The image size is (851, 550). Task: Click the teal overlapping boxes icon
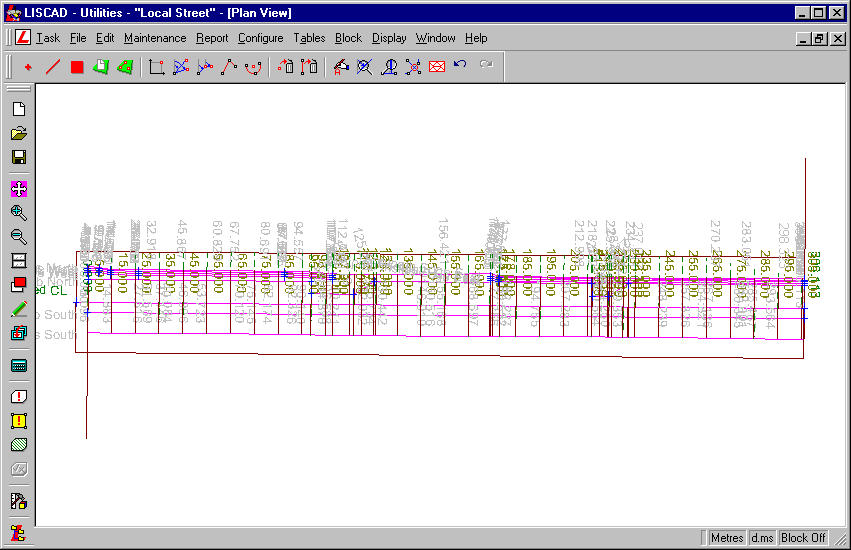[19, 333]
